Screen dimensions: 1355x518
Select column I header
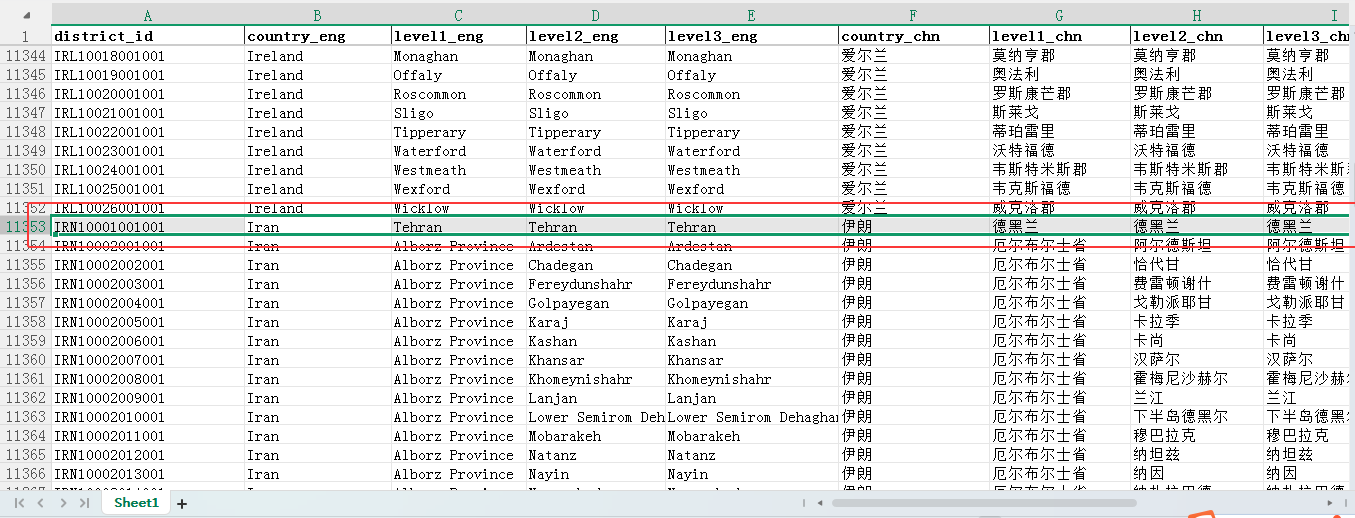pyautogui.click(x=1309, y=16)
